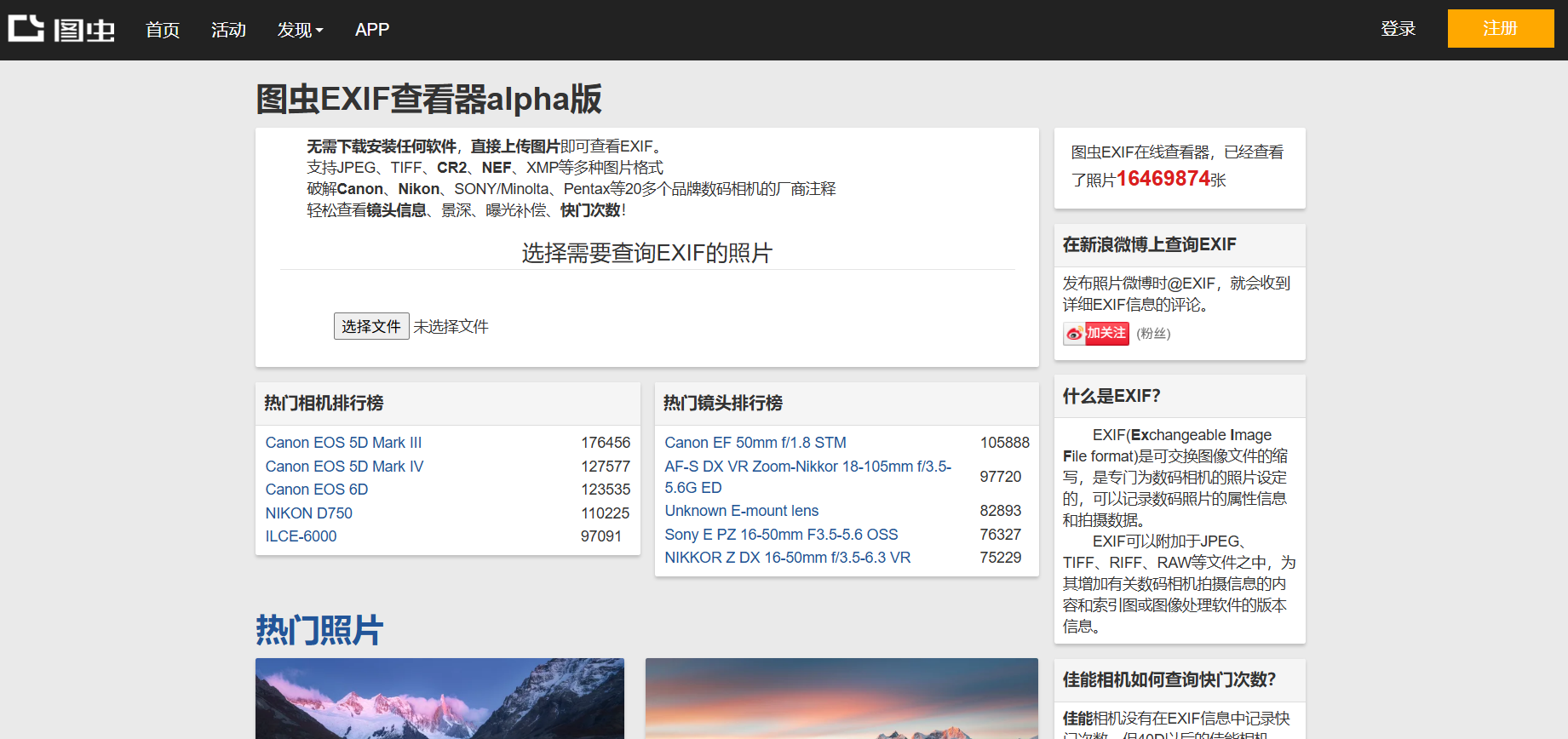Click the 热门相机排行榜 panel heading
The width and height of the screenshot is (1568, 739).
point(324,404)
